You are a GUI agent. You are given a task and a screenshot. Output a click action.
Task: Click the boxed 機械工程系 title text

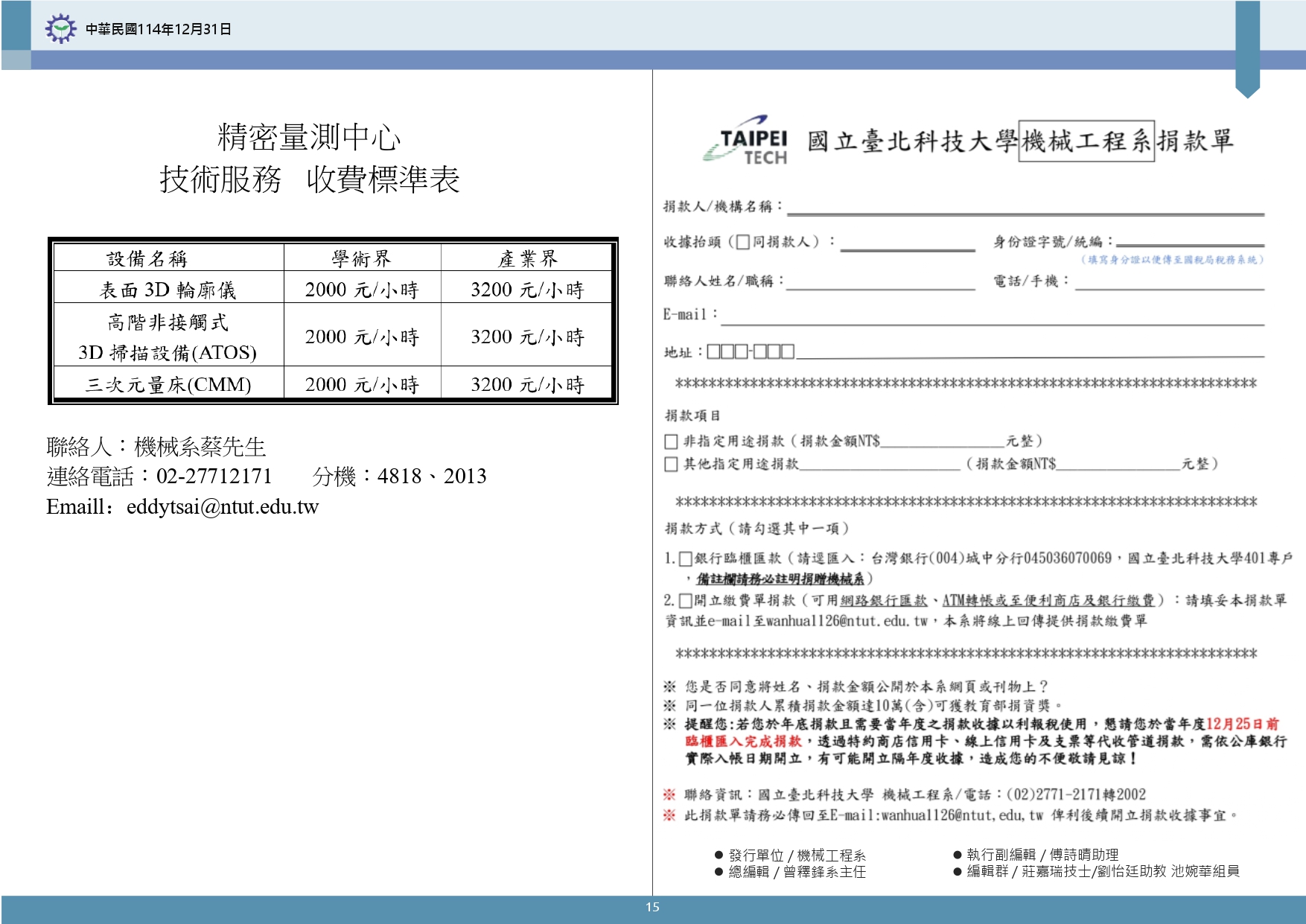1086,141
